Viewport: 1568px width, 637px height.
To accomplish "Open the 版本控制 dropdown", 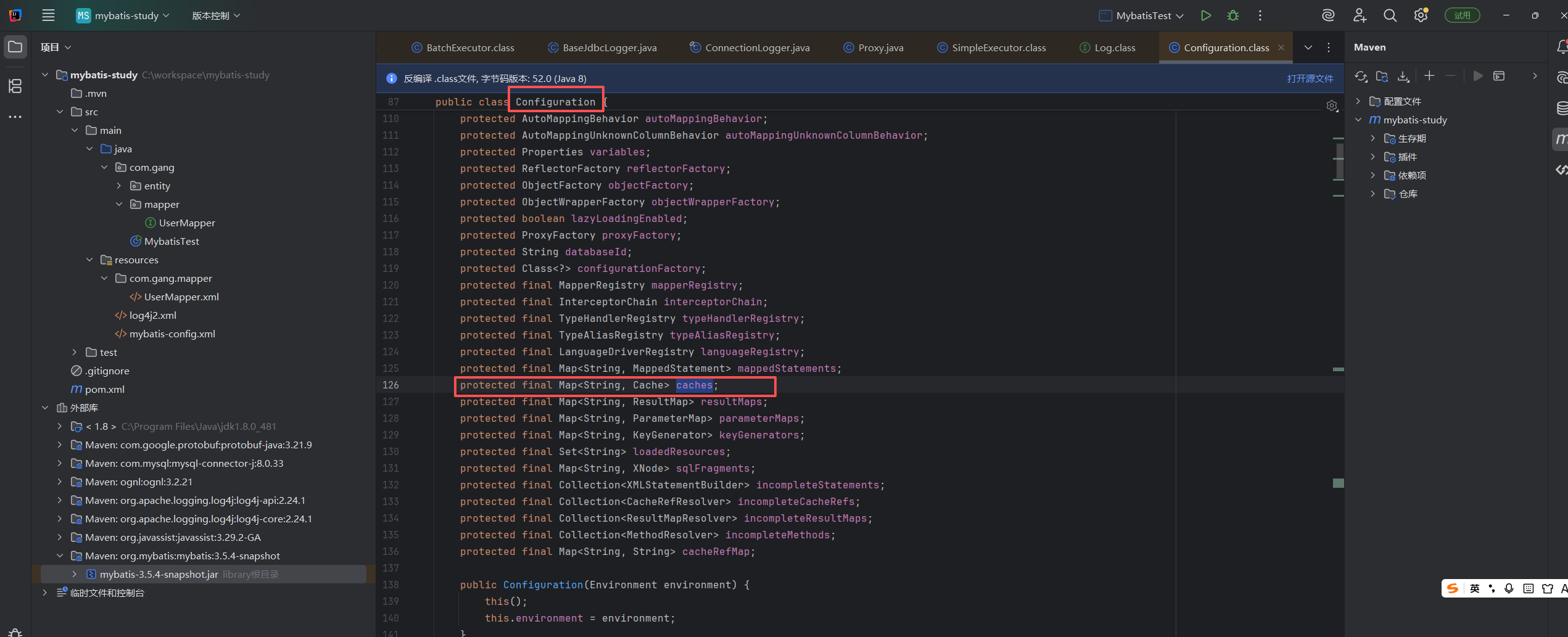I will click(x=216, y=15).
